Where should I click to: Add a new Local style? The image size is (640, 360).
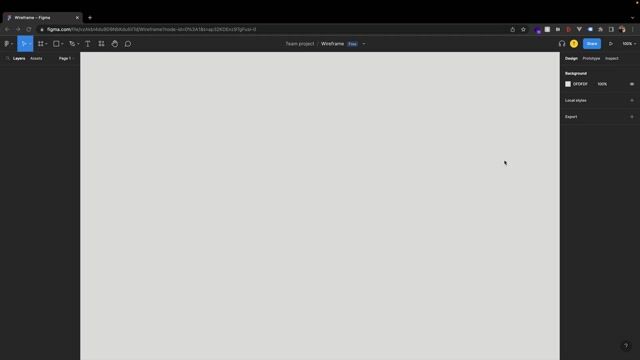tap(632, 100)
